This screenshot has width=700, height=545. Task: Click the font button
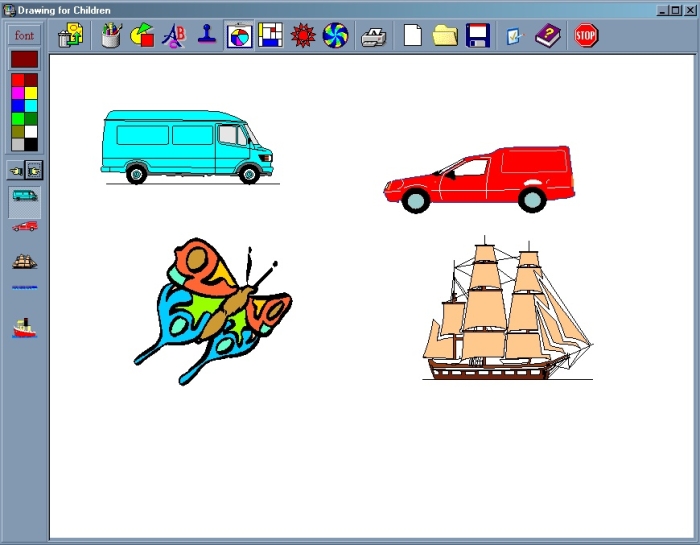pos(24,35)
